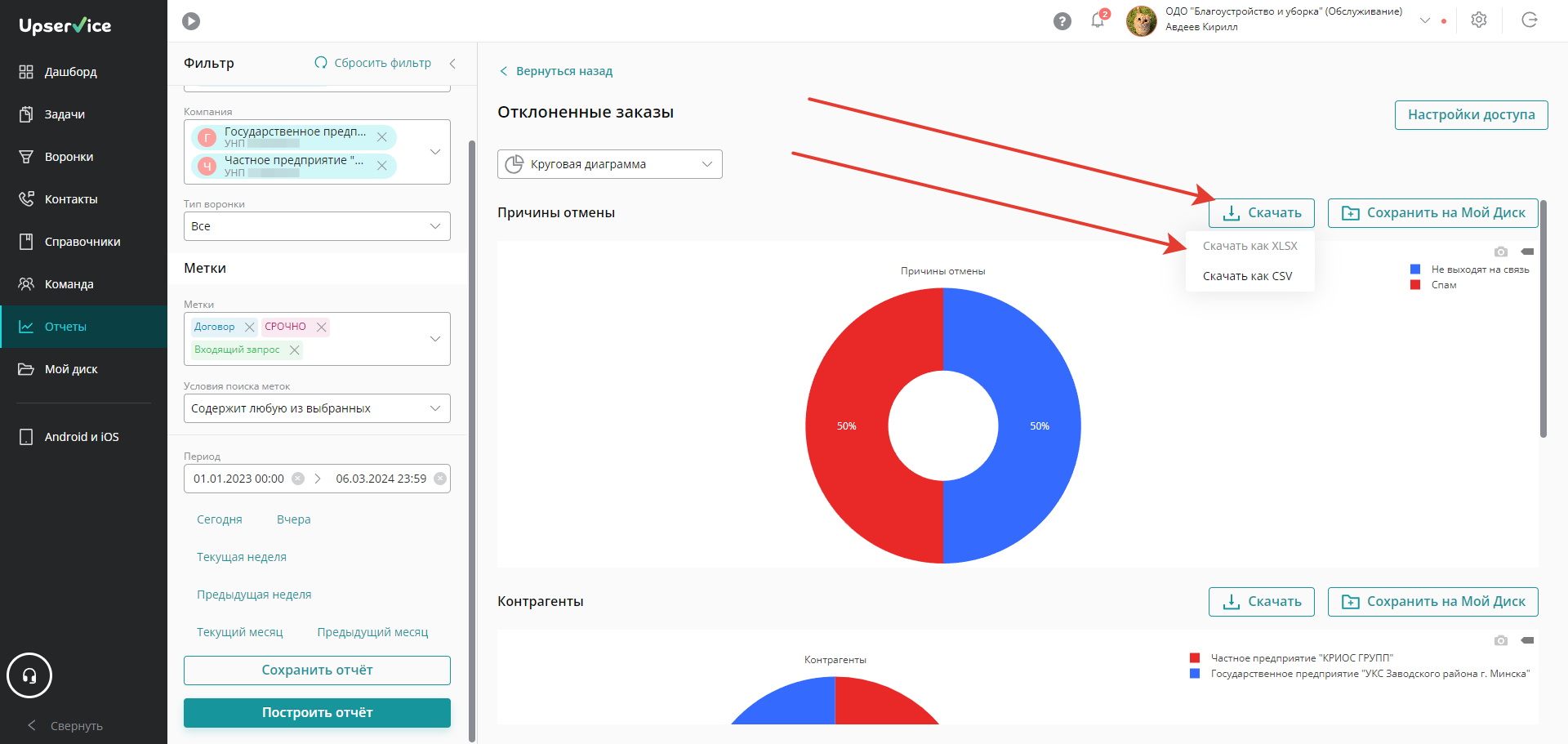Open the Тип воронки dropdown
Screen dimensions: 1568x744
317,226
